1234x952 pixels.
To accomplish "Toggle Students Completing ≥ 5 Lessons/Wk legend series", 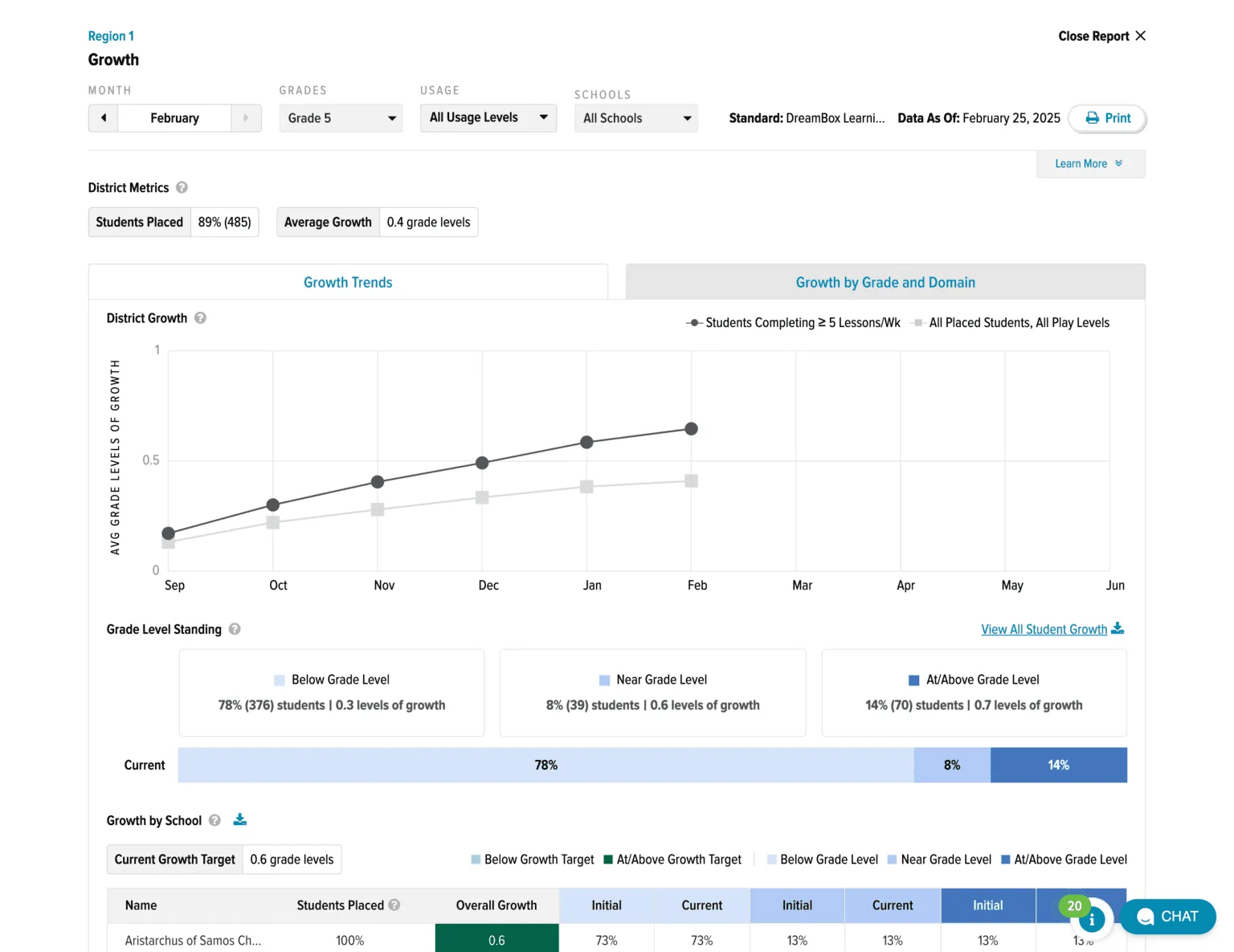I will (793, 323).
